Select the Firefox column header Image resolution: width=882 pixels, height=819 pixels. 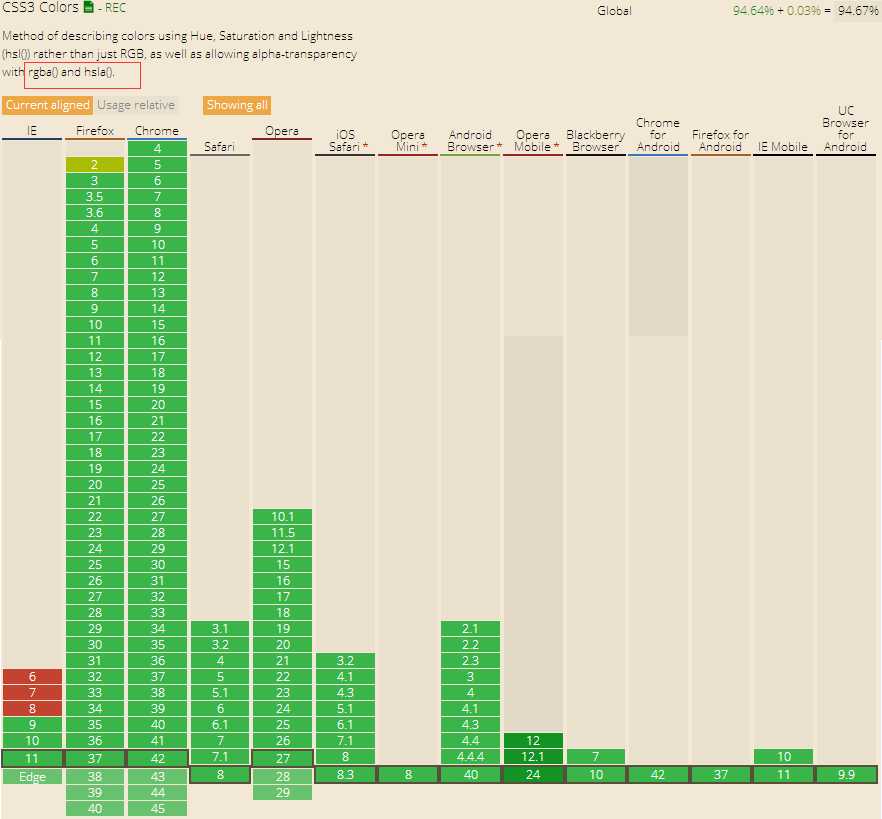(94, 130)
